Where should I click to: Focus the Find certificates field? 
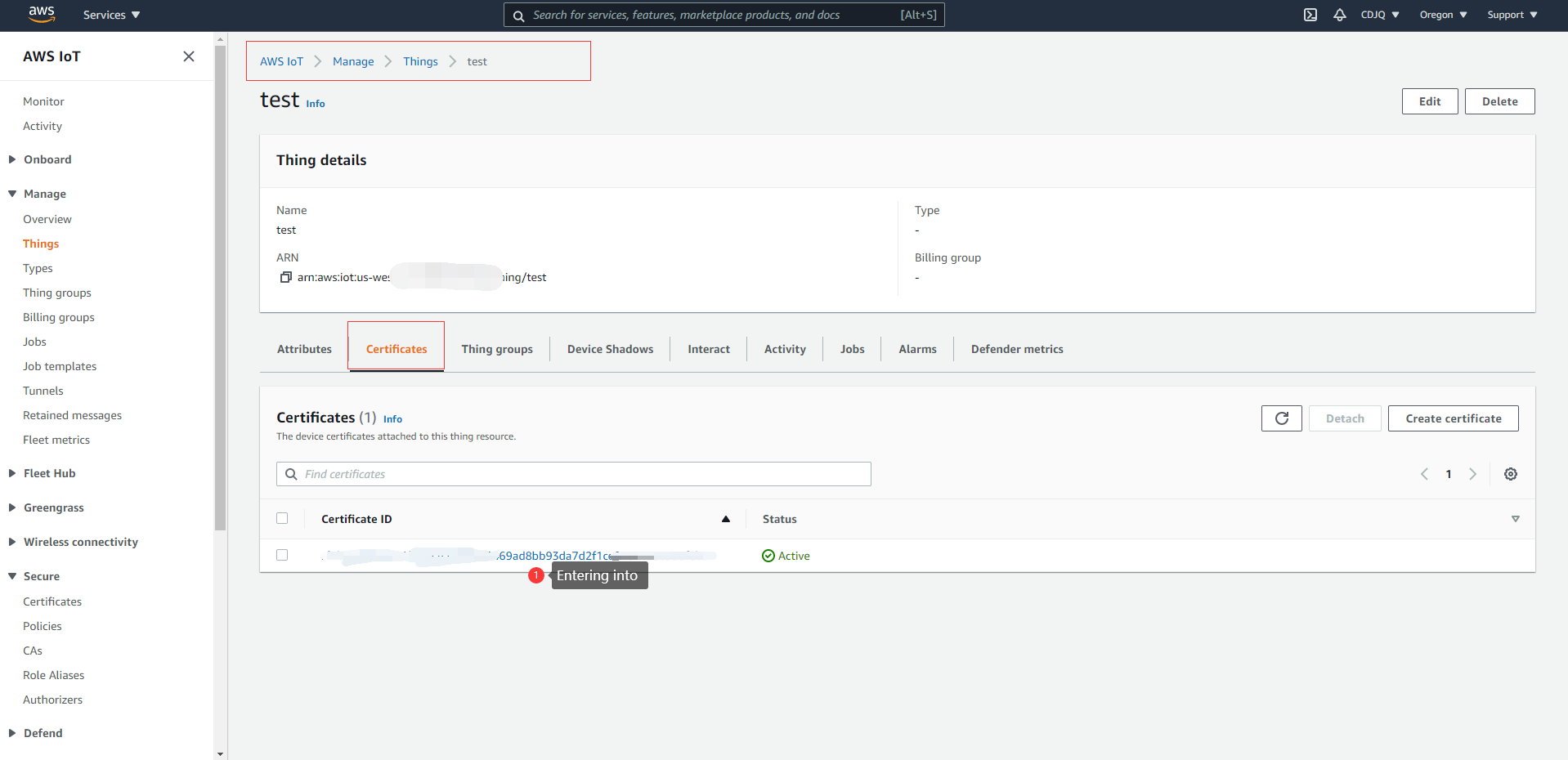574,474
